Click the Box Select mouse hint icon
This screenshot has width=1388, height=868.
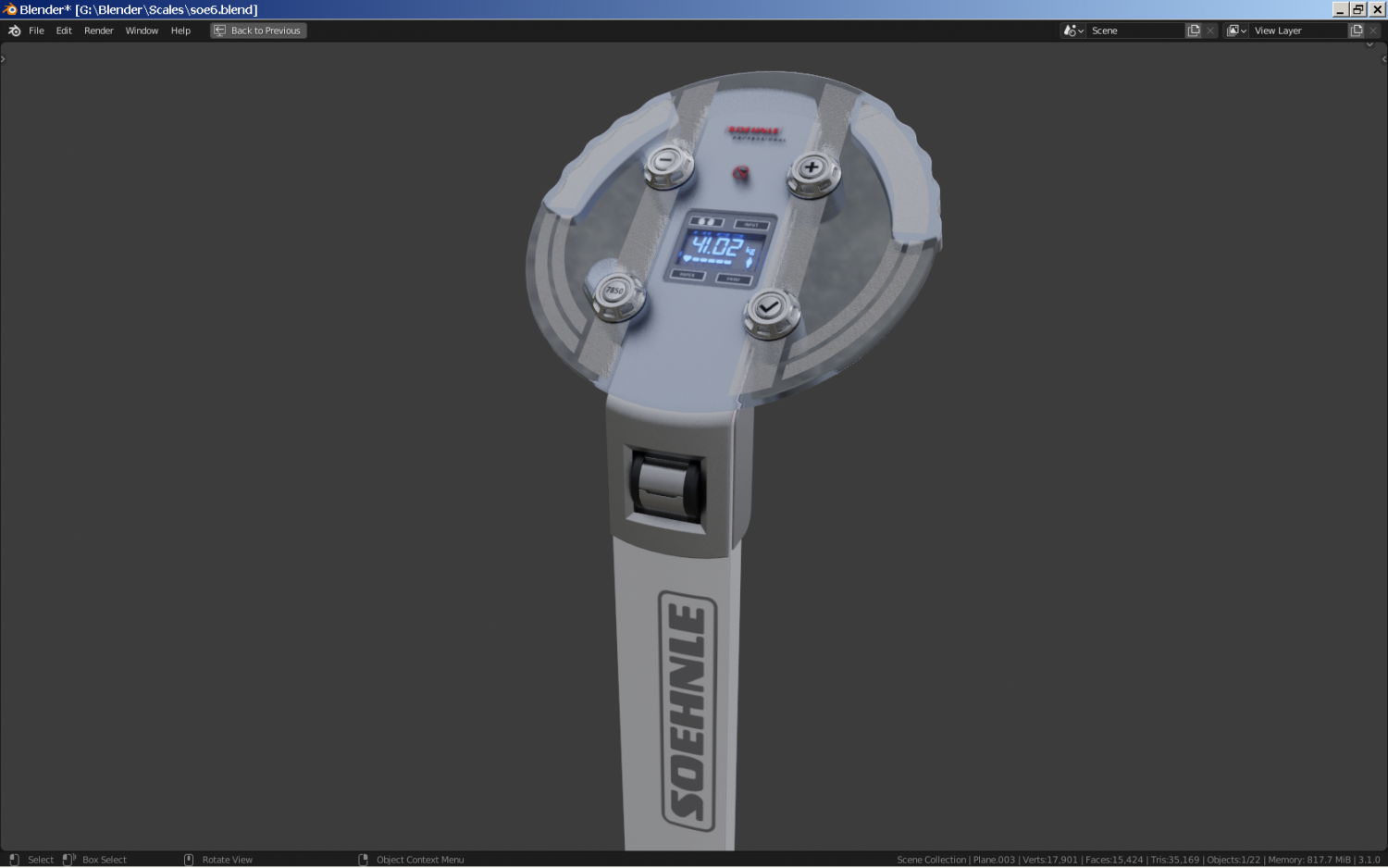tap(68, 860)
